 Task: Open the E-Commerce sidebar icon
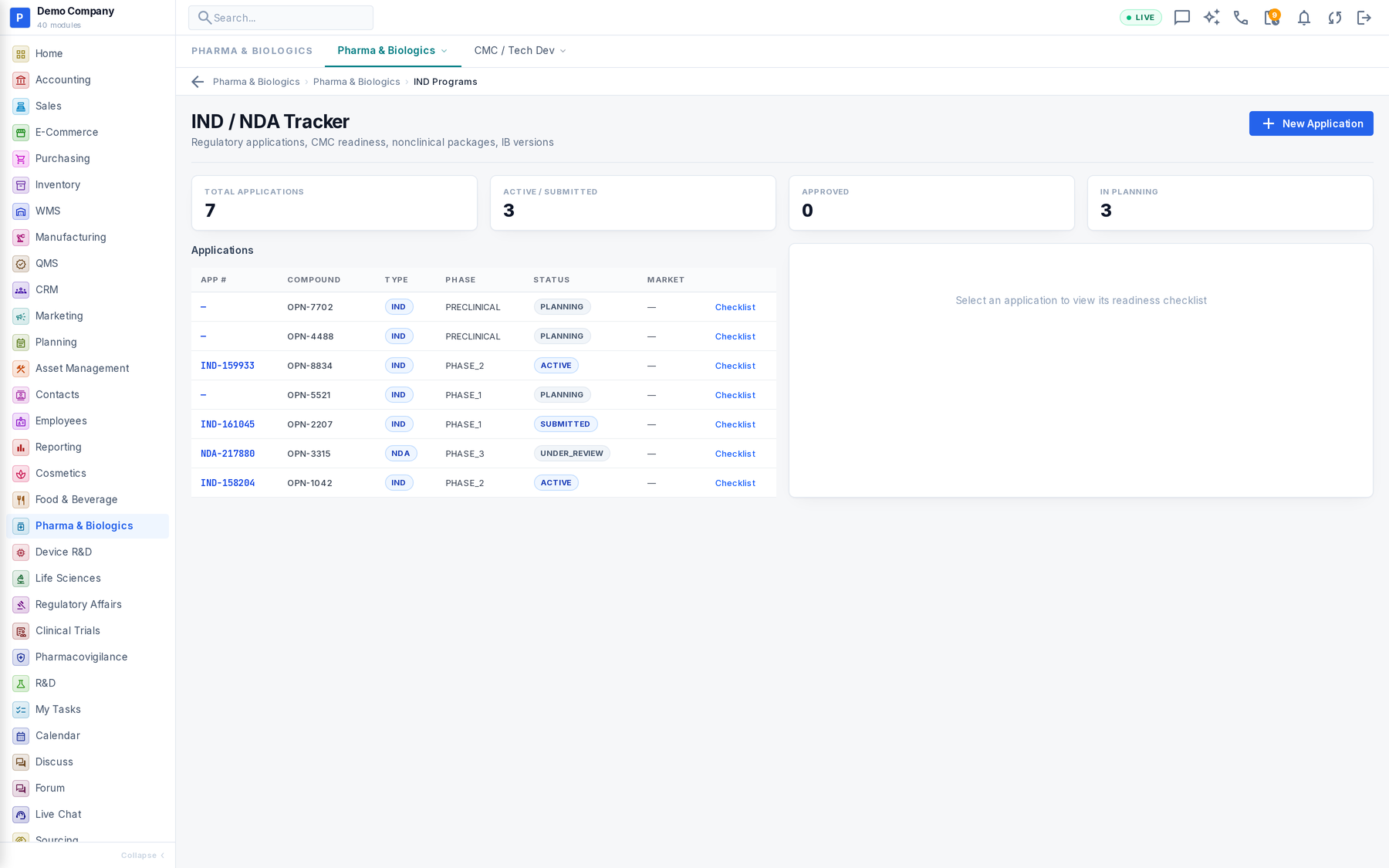coord(21,133)
